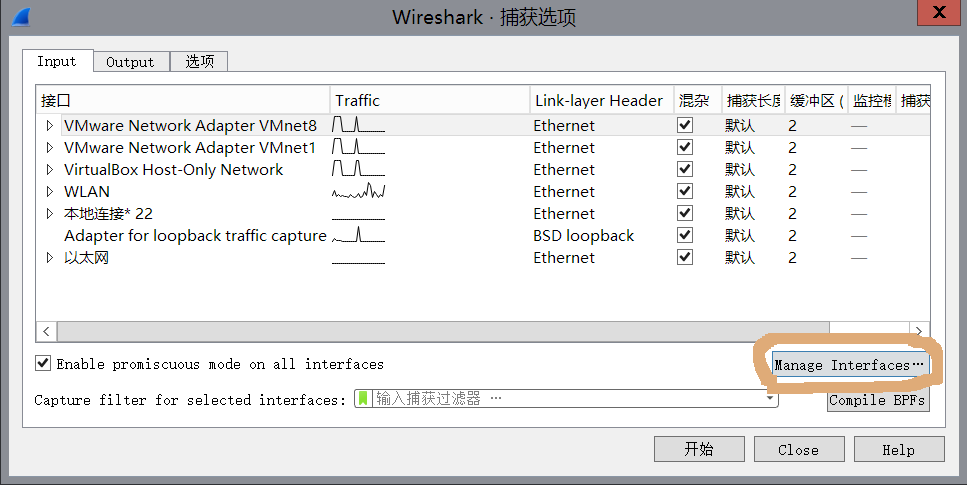The height and width of the screenshot is (486, 967).
Task: Toggle promiscuous checkbox for loopback adapter row
Action: [685, 235]
